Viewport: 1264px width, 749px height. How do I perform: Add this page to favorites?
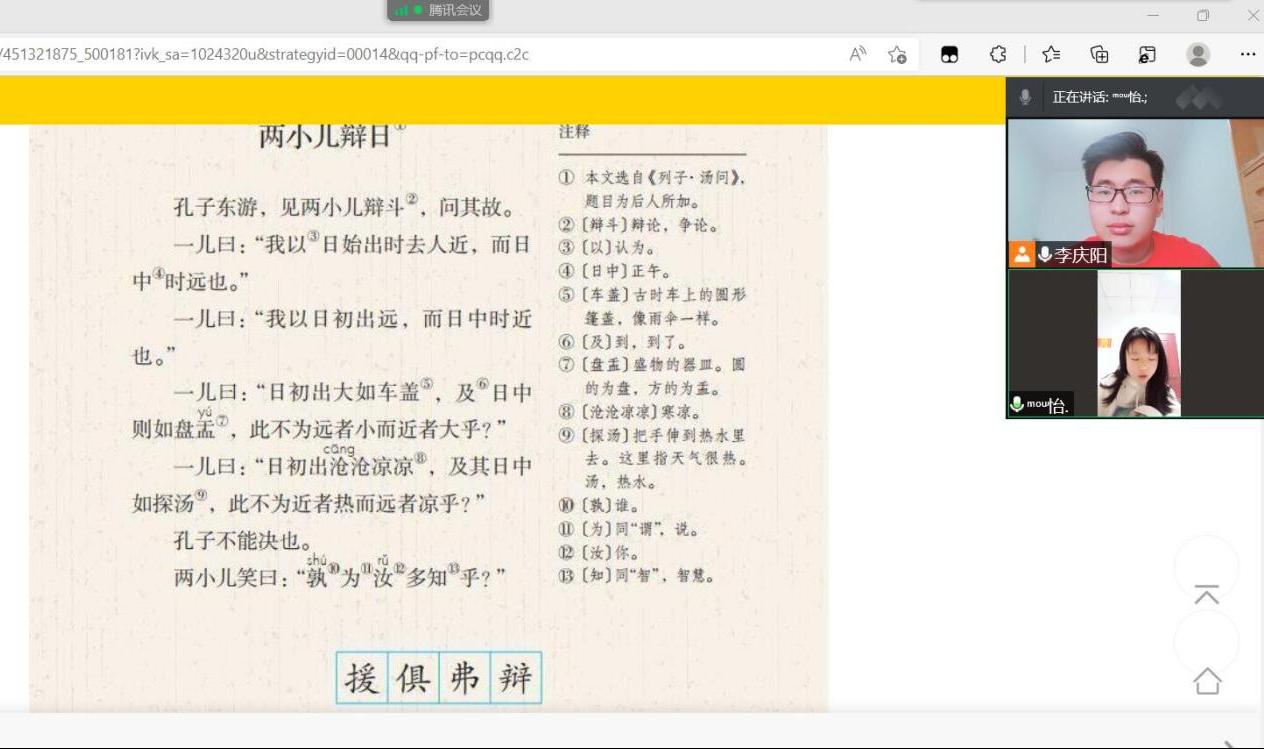click(x=897, y=55)
